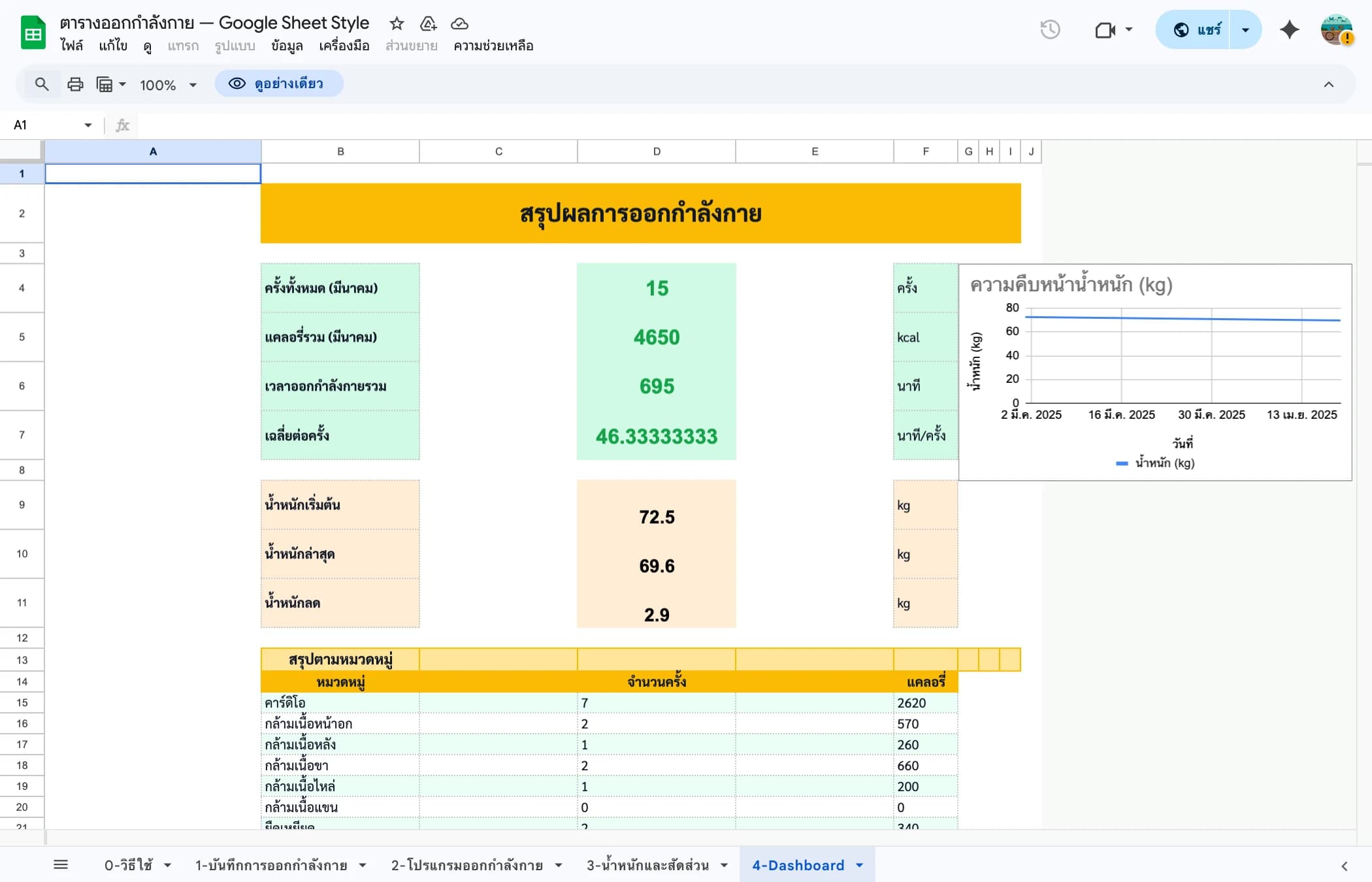This screenshot has height=882, width=1372.
Task: Open the Gemini assistant
Action: pos(1289,29)
